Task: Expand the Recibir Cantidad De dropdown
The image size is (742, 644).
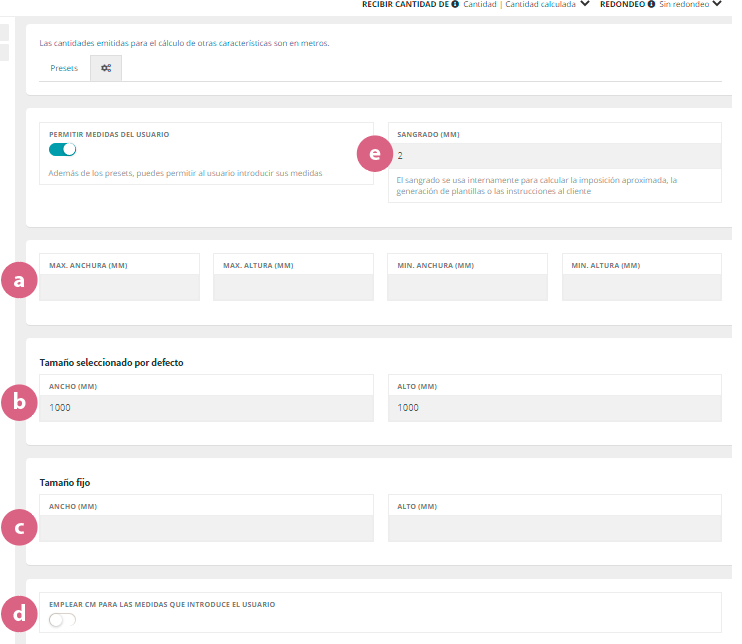Action: click(x=585, y=4)
